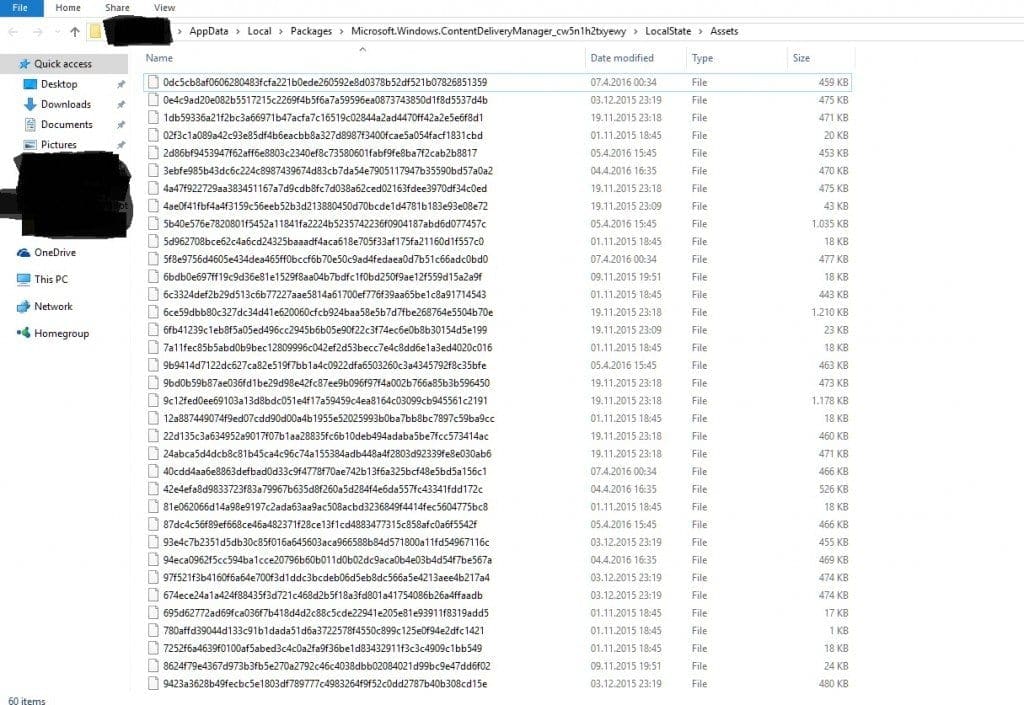1024x705 pixels.
Task: Sort files by Date modified column
Action: coord(622,58)
